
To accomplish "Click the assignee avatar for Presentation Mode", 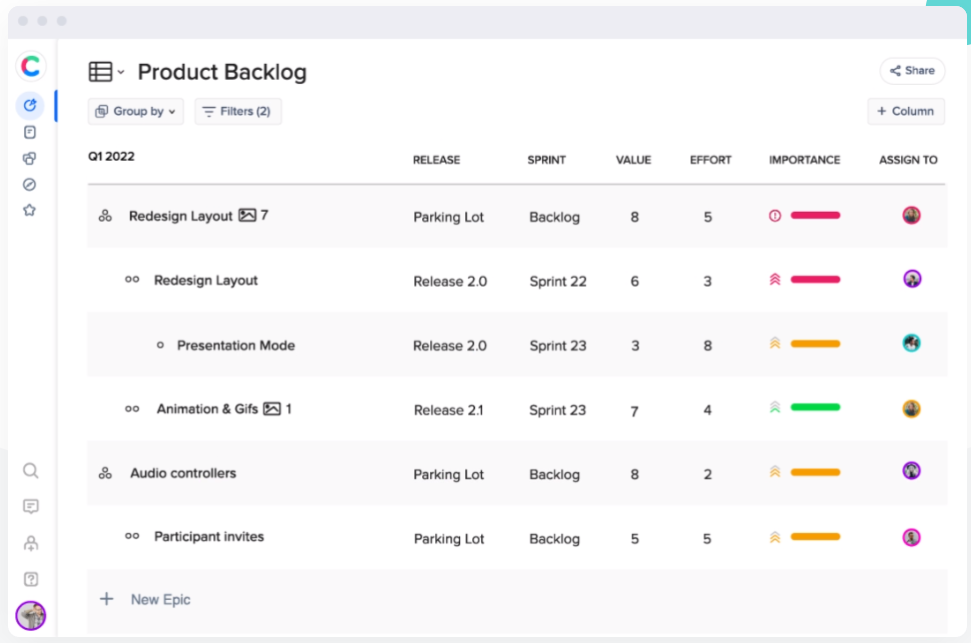I will 911,343.
